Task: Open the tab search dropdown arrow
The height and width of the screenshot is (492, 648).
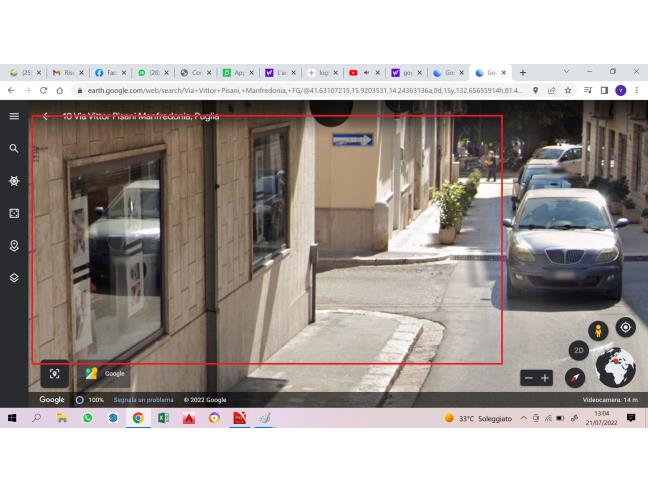Action: [566, 71]
